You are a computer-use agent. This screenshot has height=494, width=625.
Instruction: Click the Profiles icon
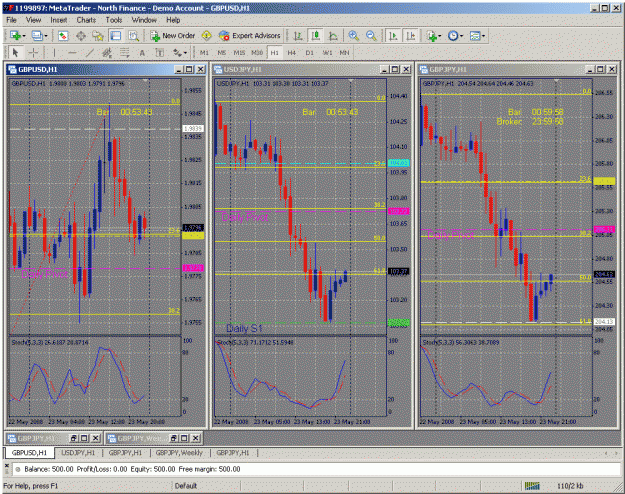pyautogui.click(x=37, y=36)
